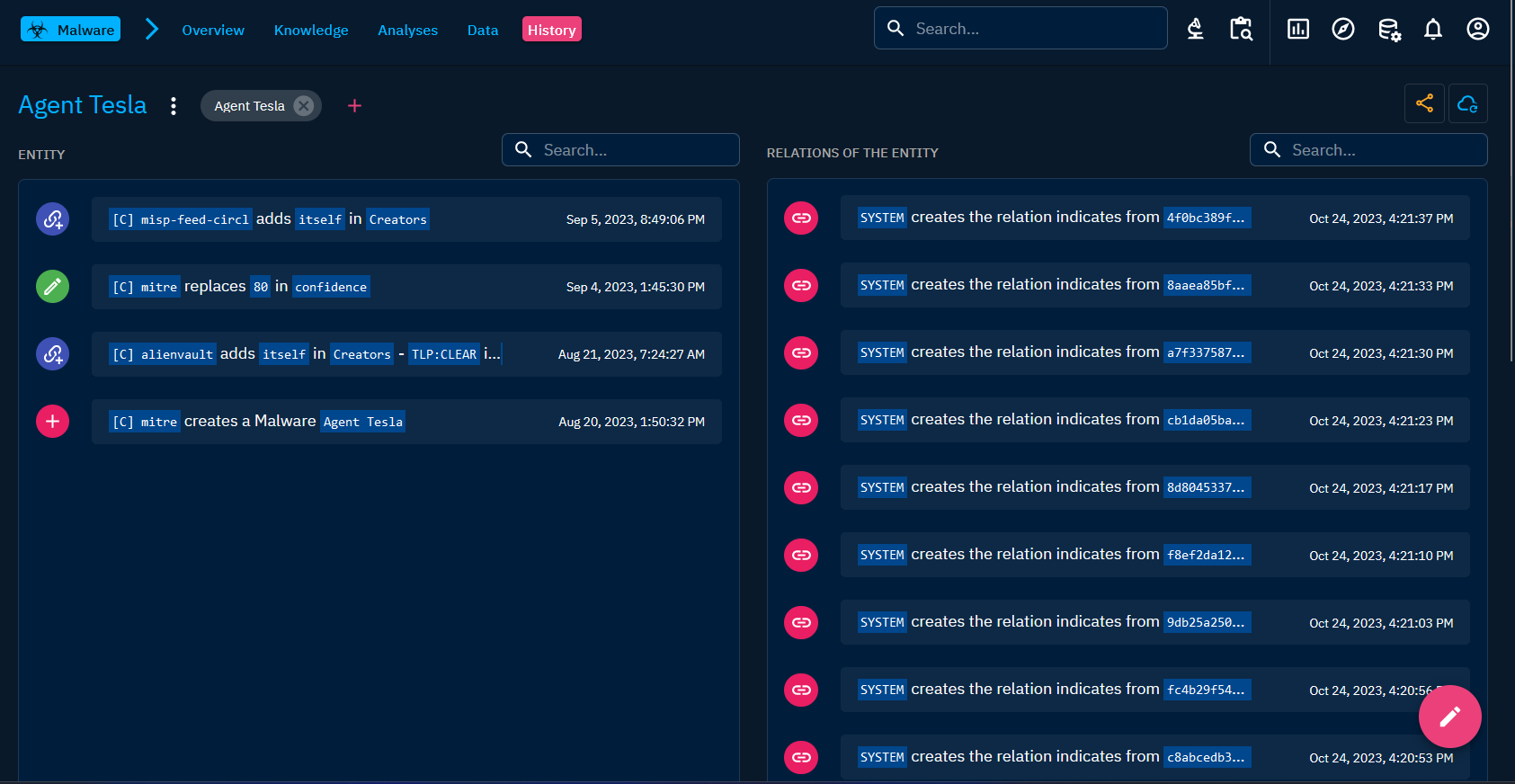Open the Data tab
The image size is (1515, 784).
pos(483,30)
